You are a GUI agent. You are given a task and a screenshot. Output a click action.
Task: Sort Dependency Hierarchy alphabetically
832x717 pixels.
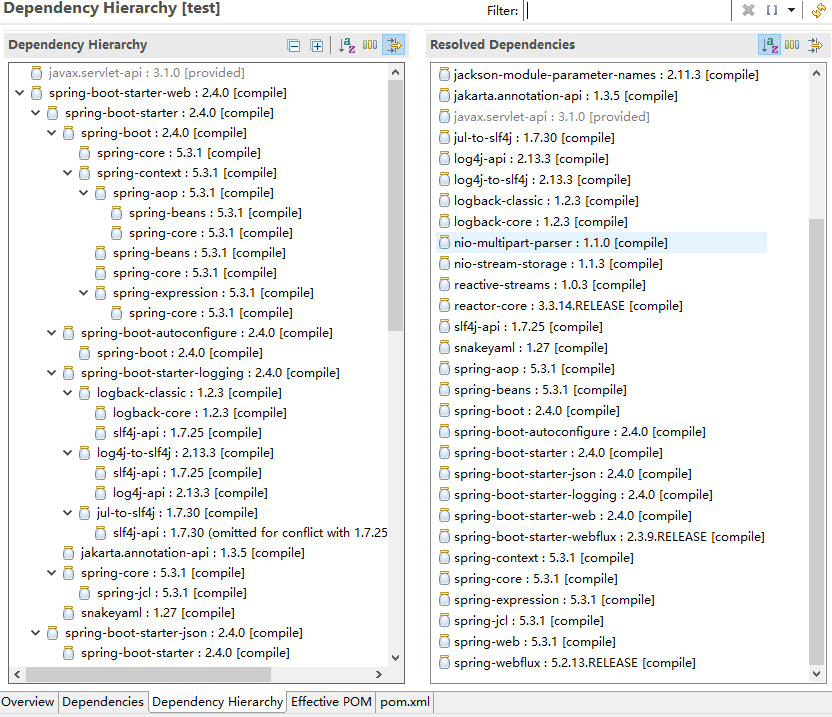(347, 45)
